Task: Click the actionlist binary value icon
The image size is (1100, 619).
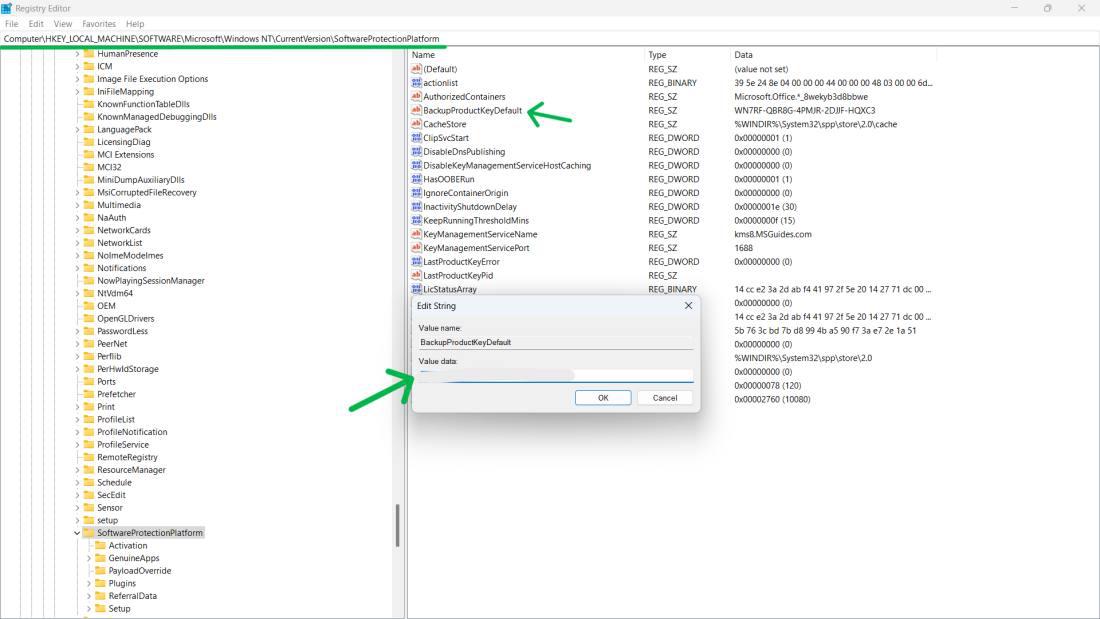Action: [x=416, y=83]
